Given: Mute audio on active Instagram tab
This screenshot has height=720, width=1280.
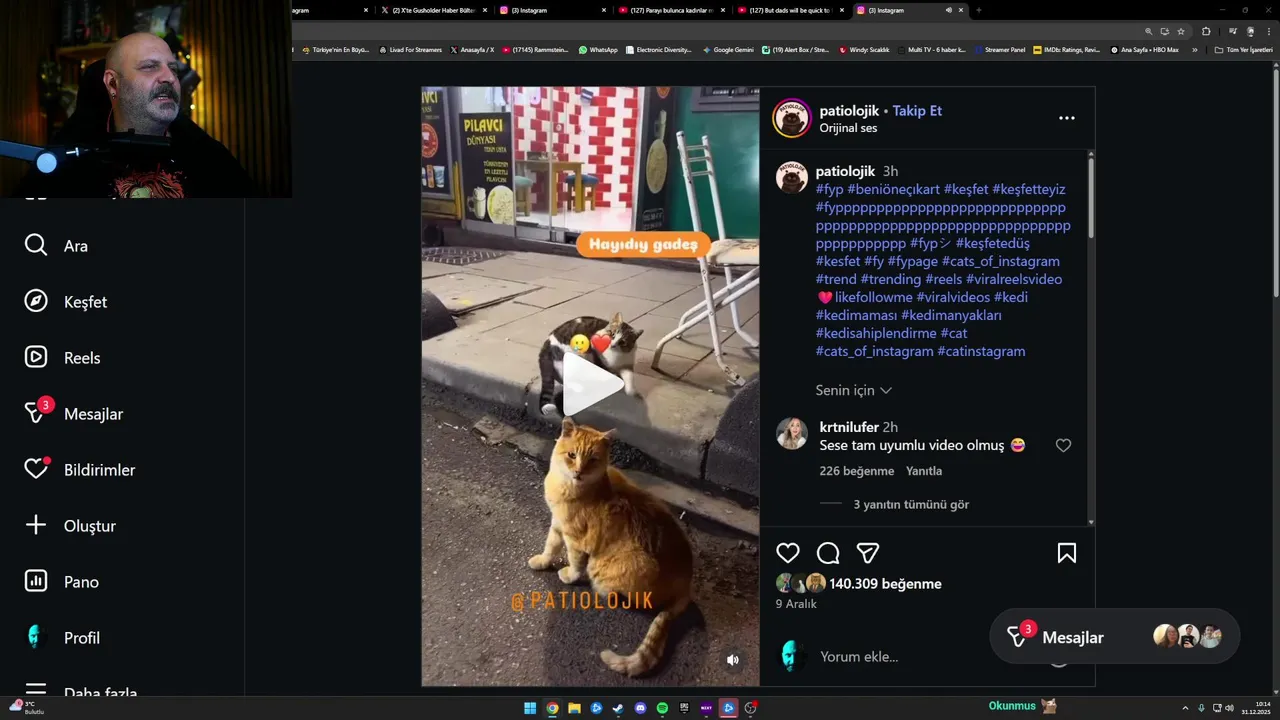Looking at the screenshot, I should pyautogui.click(x=948, y=10).
